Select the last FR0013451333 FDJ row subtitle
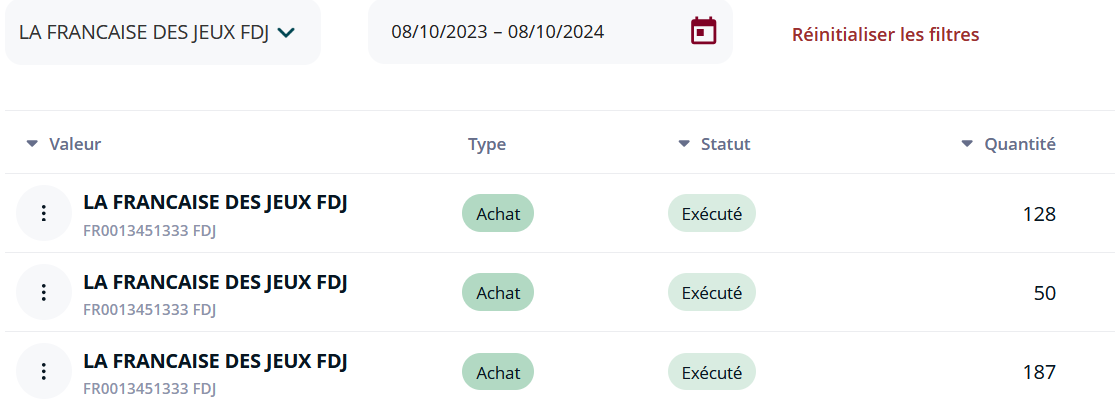 [149, 389]
